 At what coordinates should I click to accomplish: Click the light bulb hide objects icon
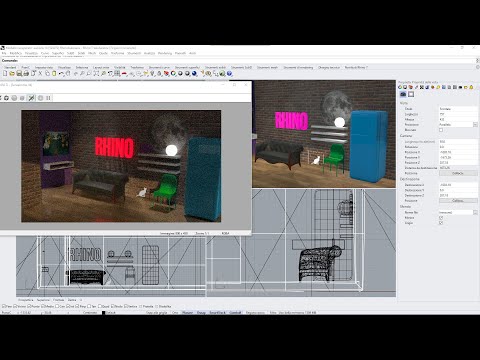tap(152, 73)
